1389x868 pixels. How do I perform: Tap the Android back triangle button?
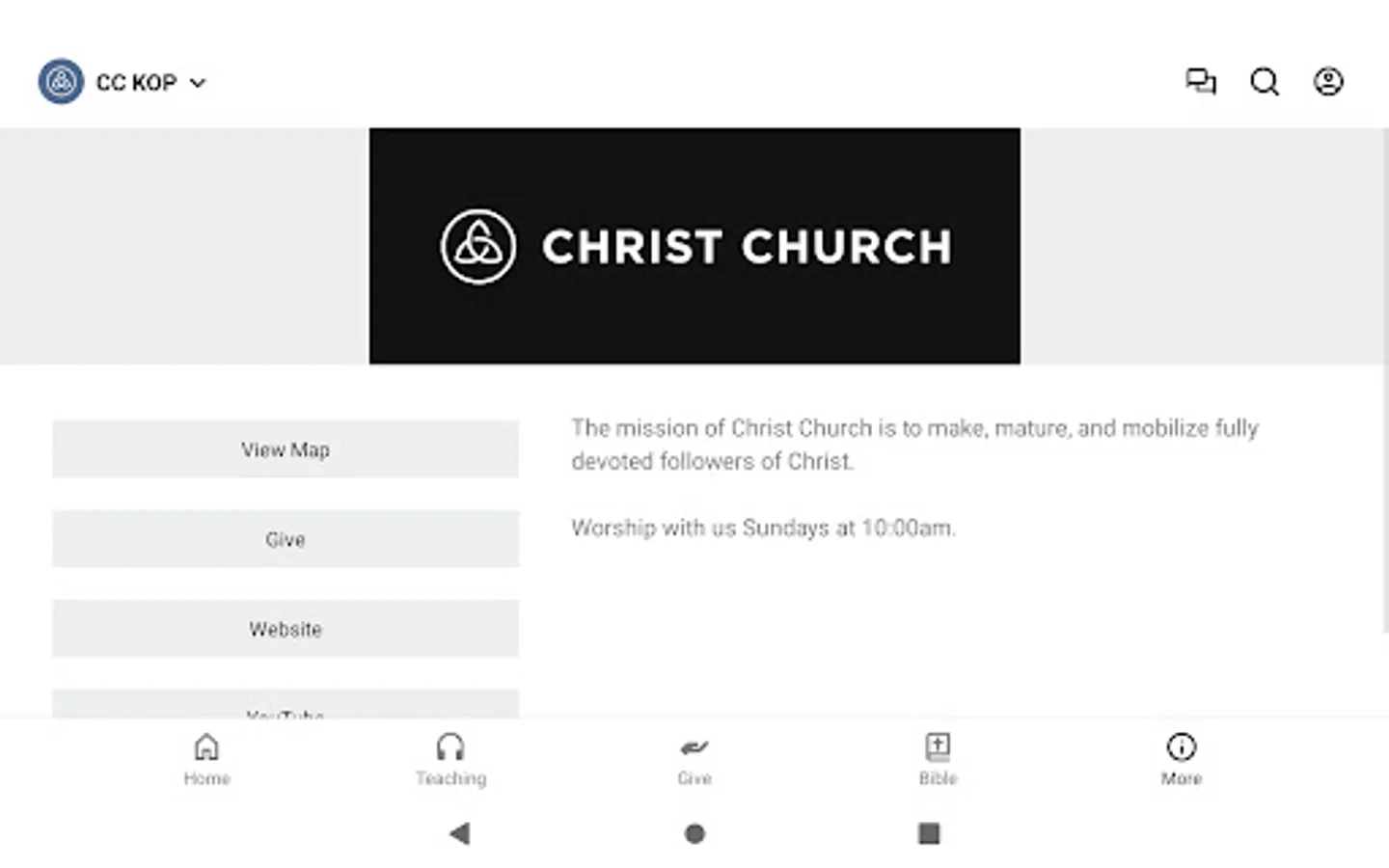point(460,833)
